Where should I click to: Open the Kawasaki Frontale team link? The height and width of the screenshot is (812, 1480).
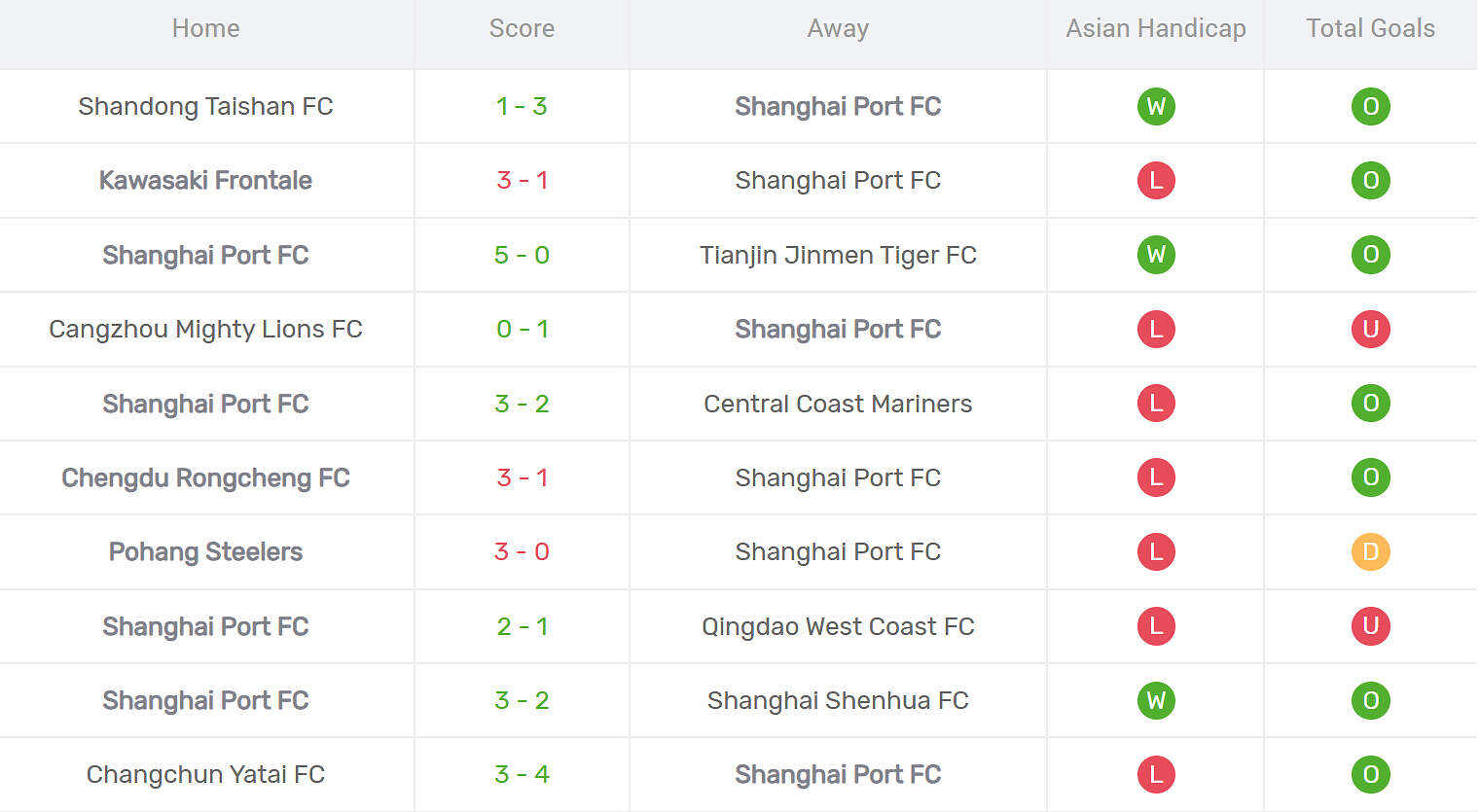point(205,180)
